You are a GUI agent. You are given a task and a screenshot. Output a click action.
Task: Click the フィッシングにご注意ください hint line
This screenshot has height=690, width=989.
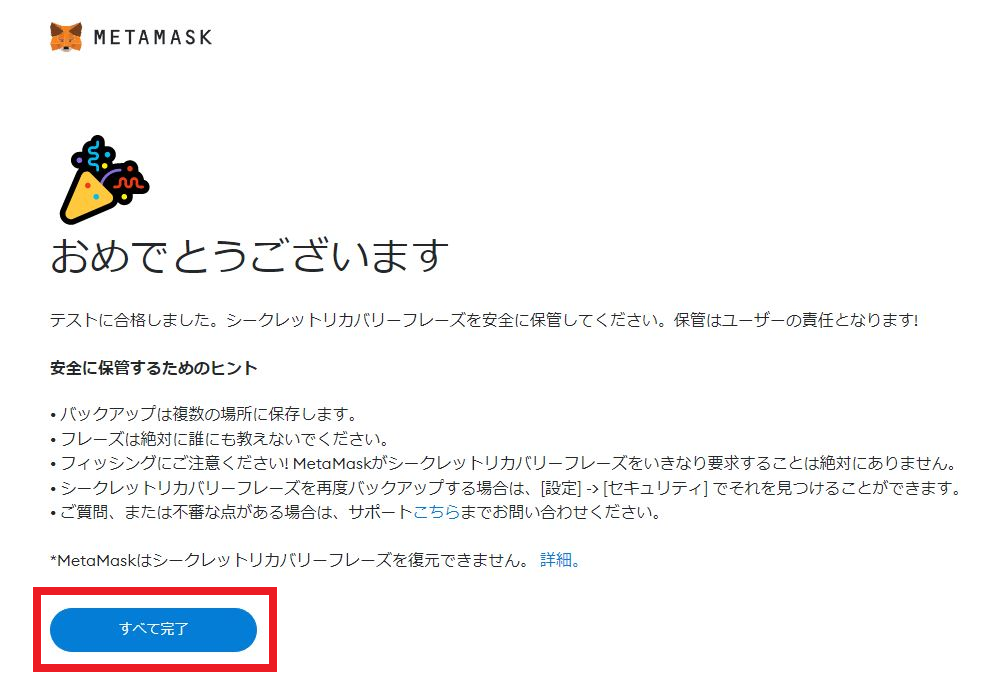tap(505, 463)
